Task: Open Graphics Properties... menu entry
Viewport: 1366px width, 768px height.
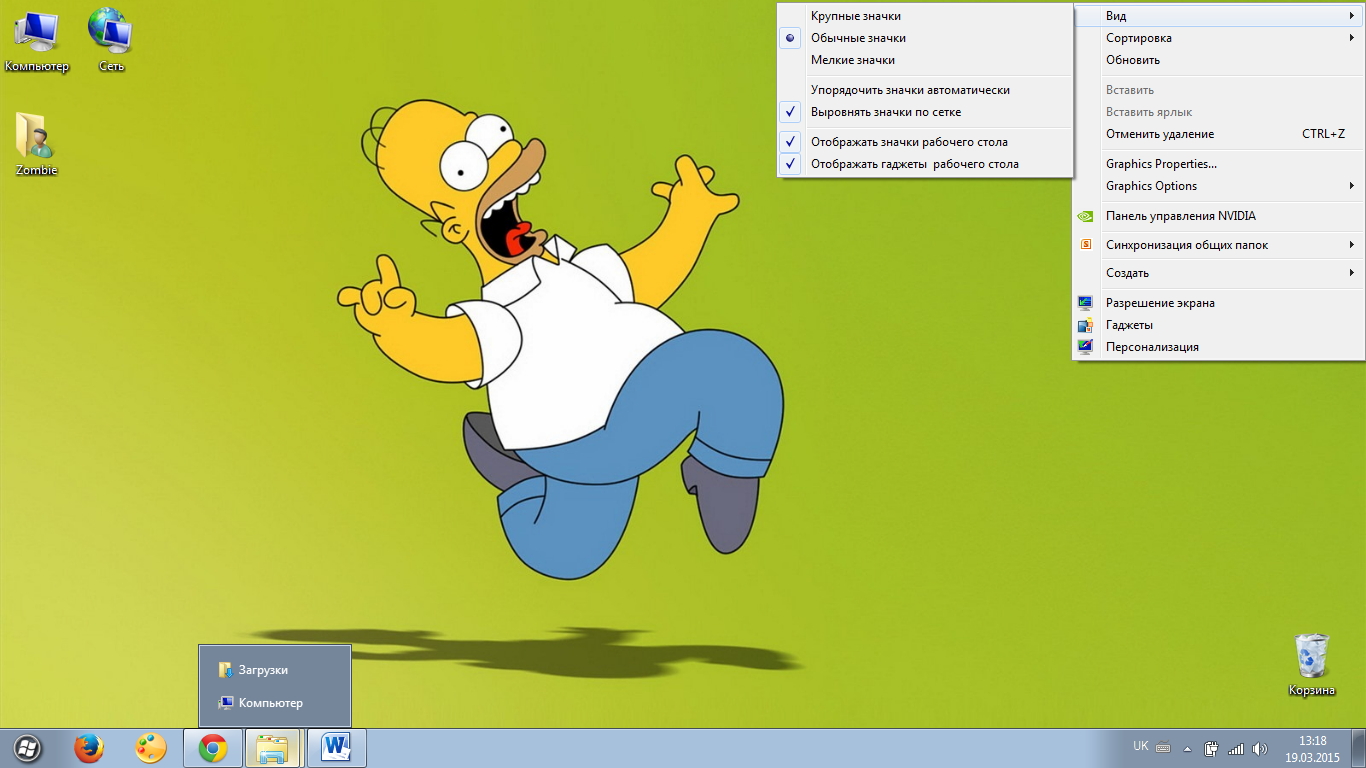Action: 1218,164
